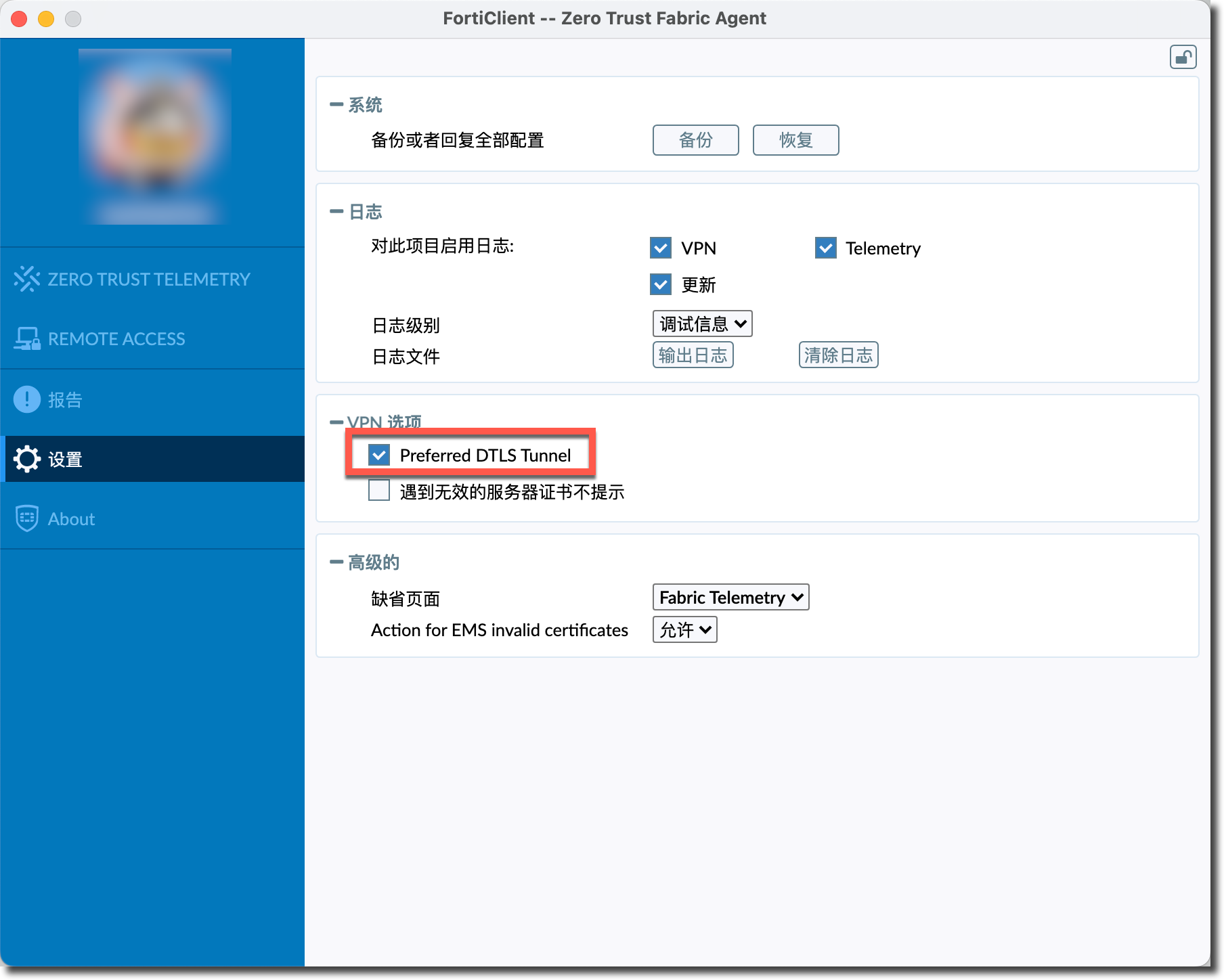
Task: Click the 设置 gear icon
Action: pos(26,459)
